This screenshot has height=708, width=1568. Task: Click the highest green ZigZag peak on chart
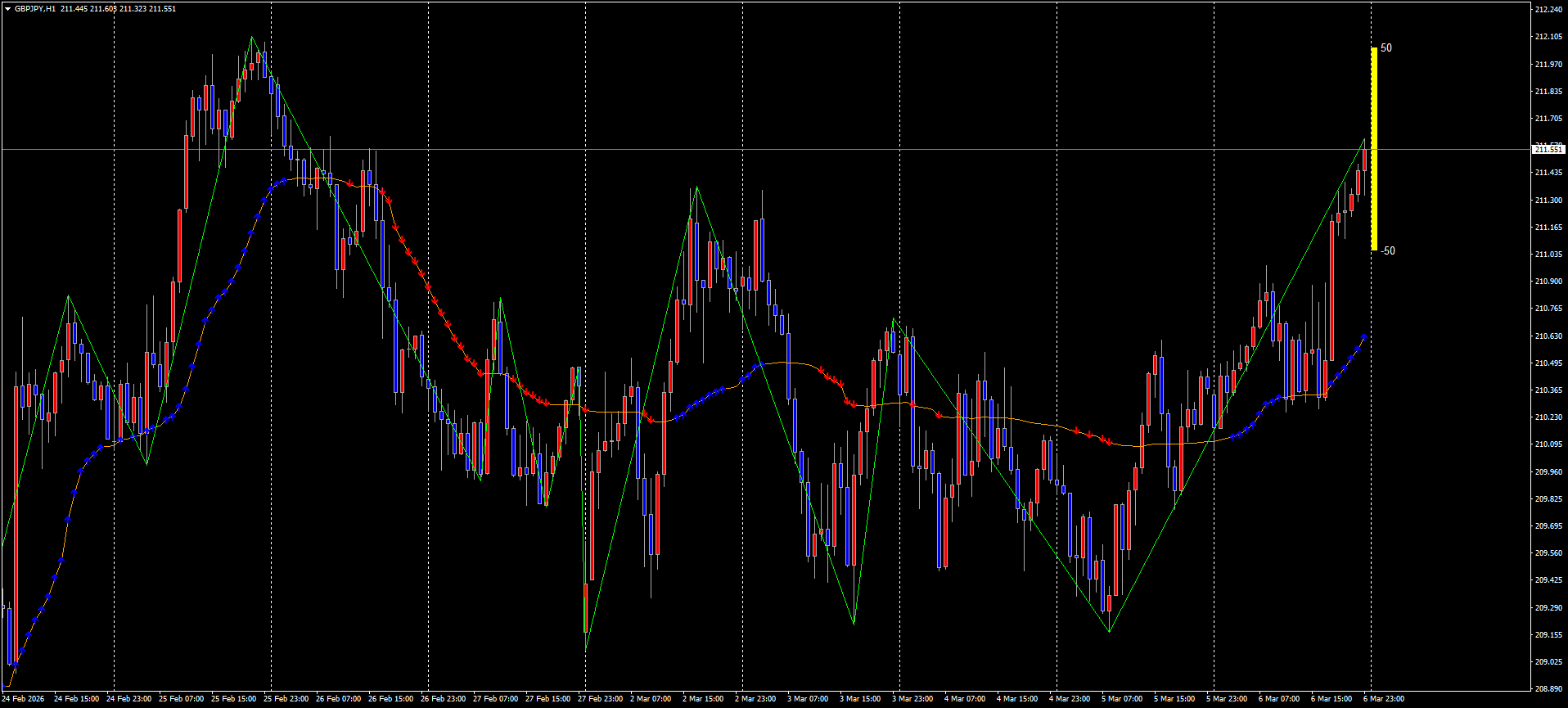252,37
